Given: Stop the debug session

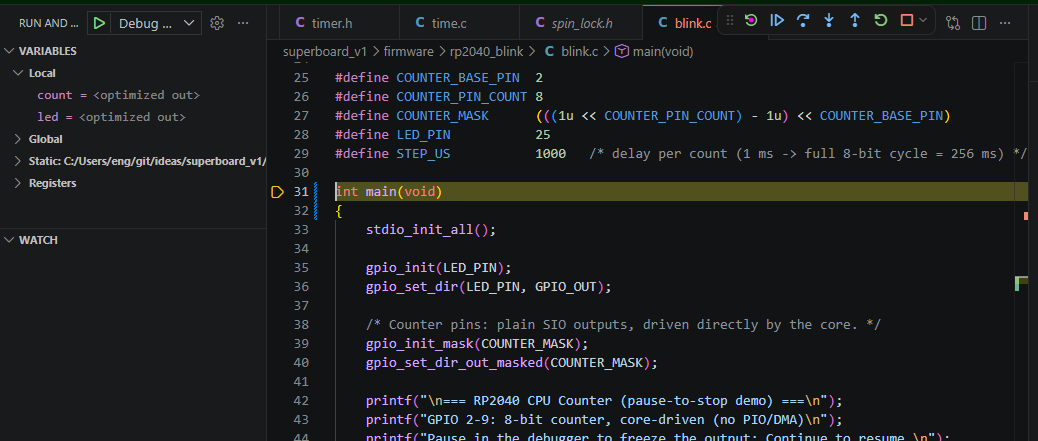Looking at the screenshot, I should coord(906,21).
